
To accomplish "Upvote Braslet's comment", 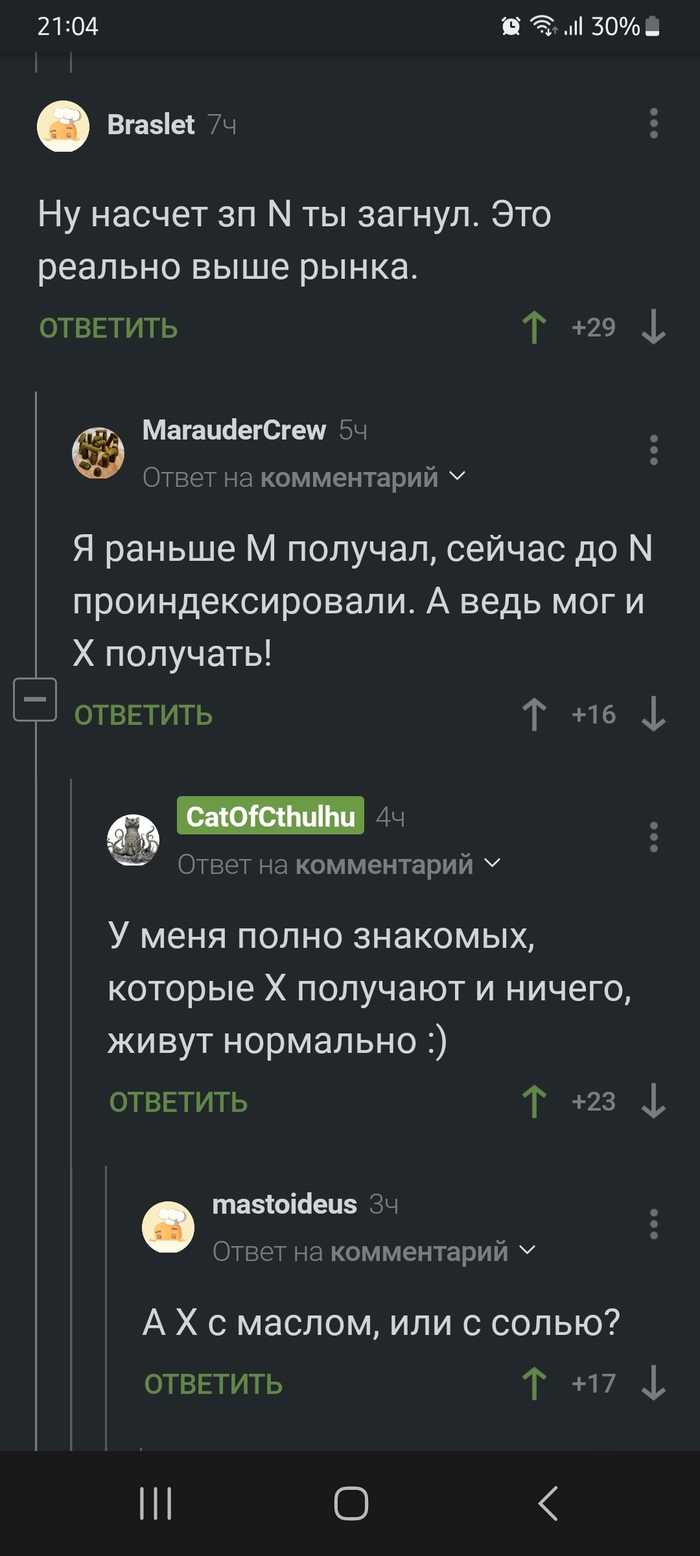I will coord(535,328).
